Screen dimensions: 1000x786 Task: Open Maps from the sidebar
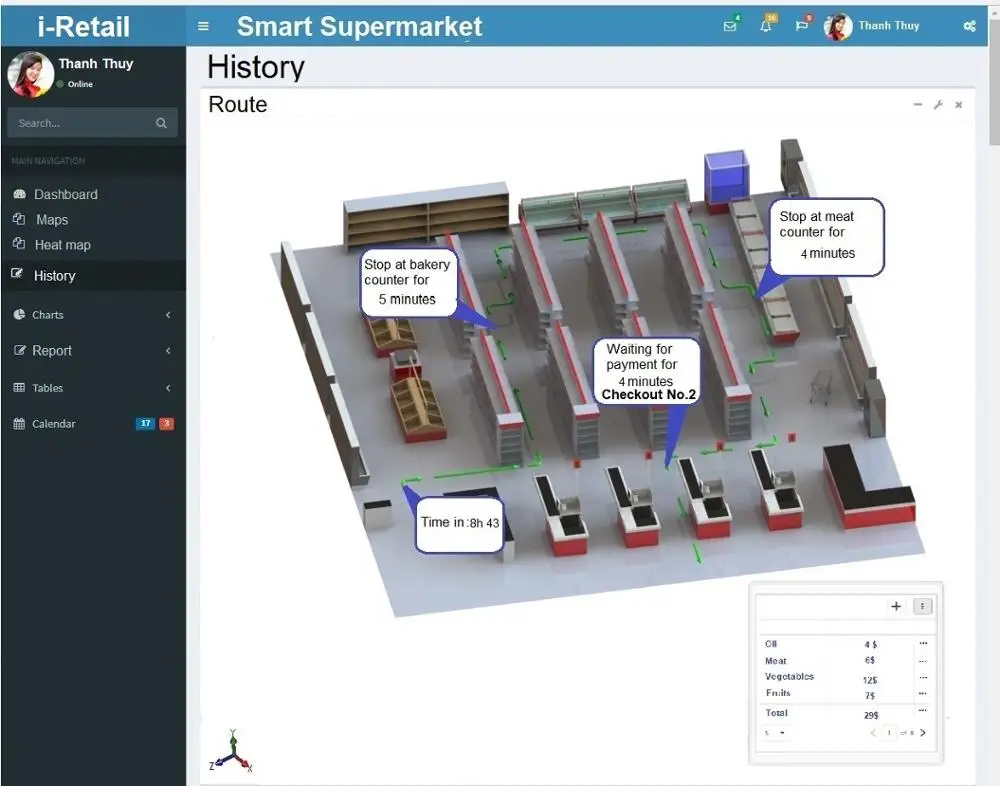pos(52,220)
